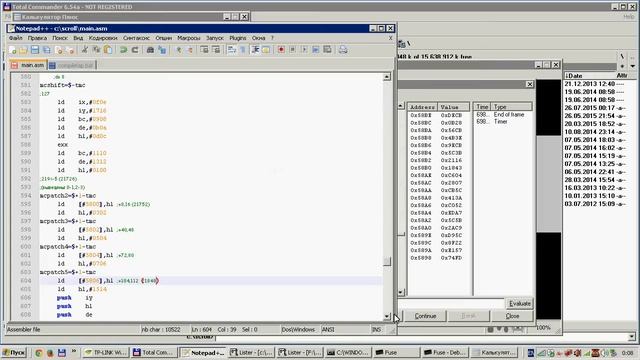
Task: Click the Playback macro icon
Action: [304, 50]
